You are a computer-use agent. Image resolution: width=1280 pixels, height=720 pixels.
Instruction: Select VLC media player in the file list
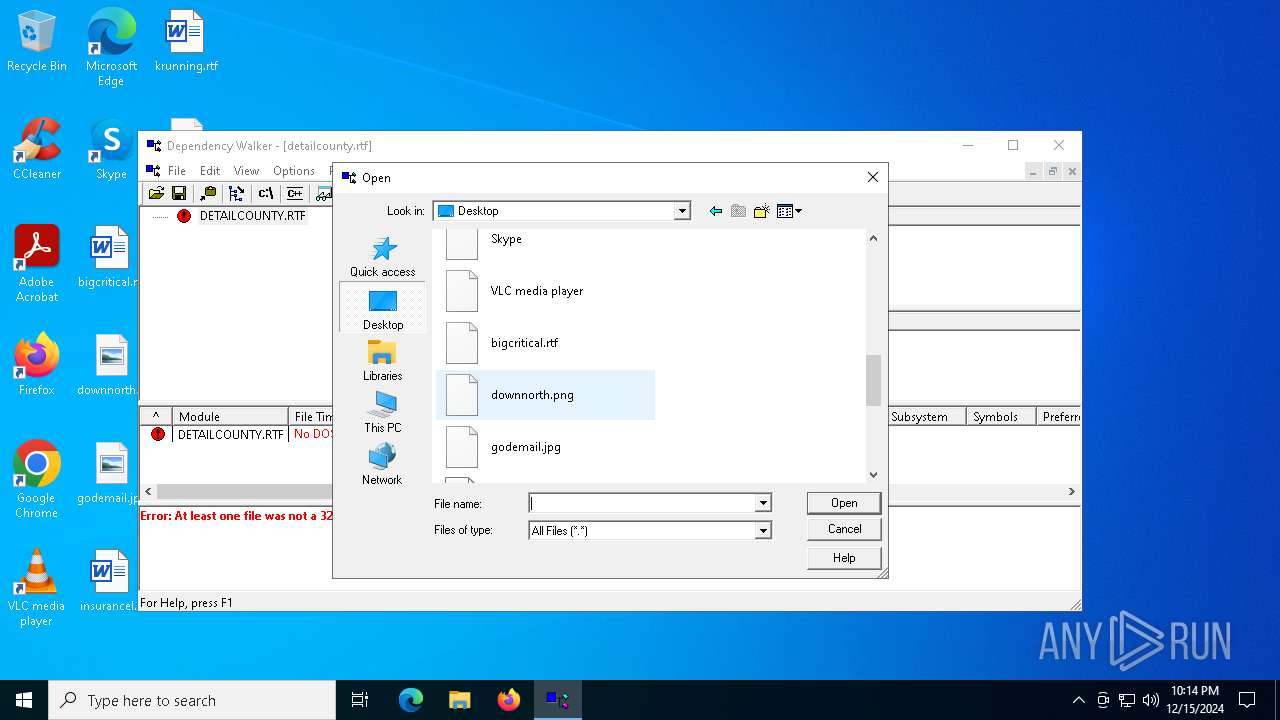coord(545,291)
